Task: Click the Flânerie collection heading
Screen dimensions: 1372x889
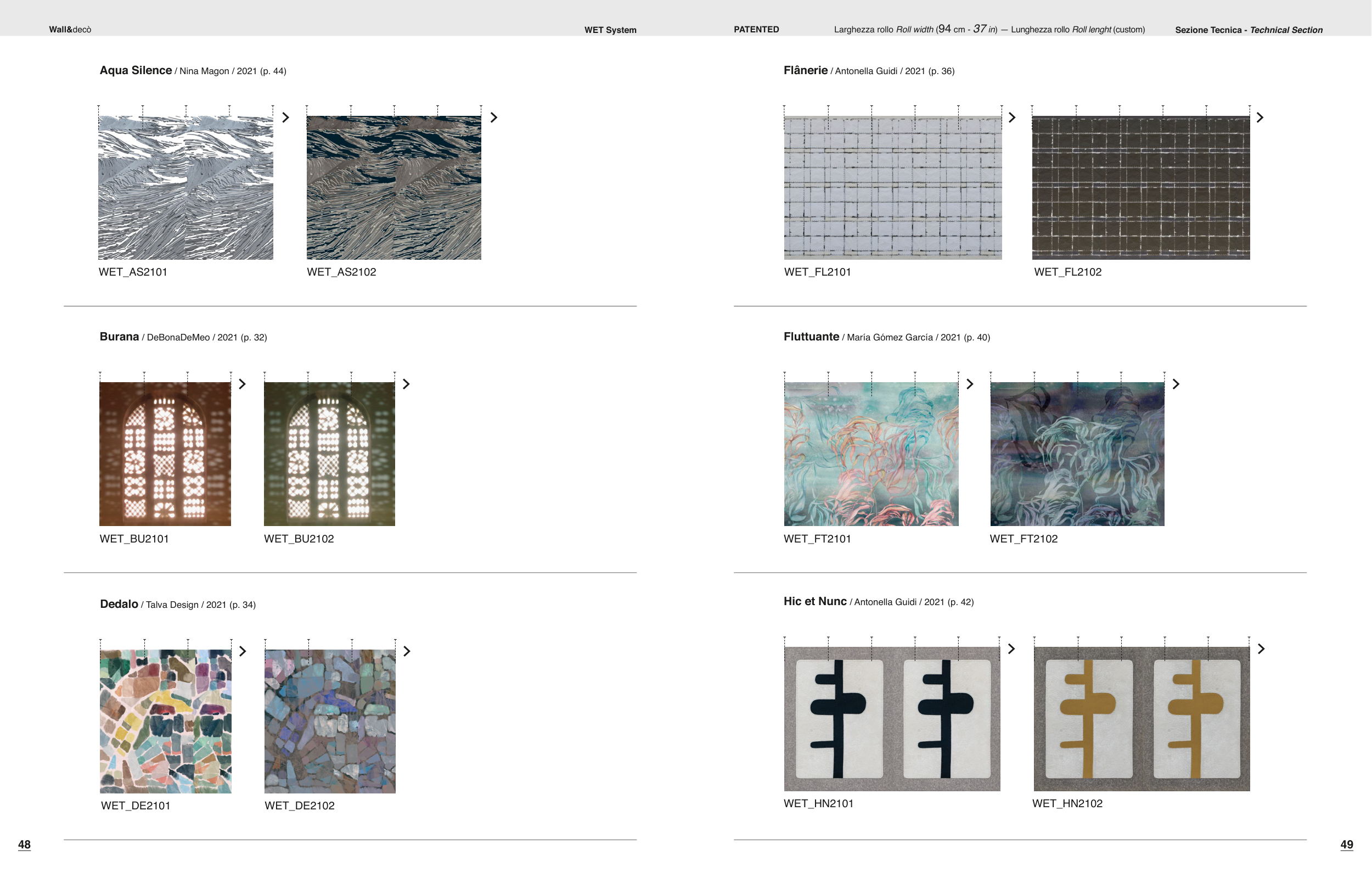Action: [x=805, y=70]
